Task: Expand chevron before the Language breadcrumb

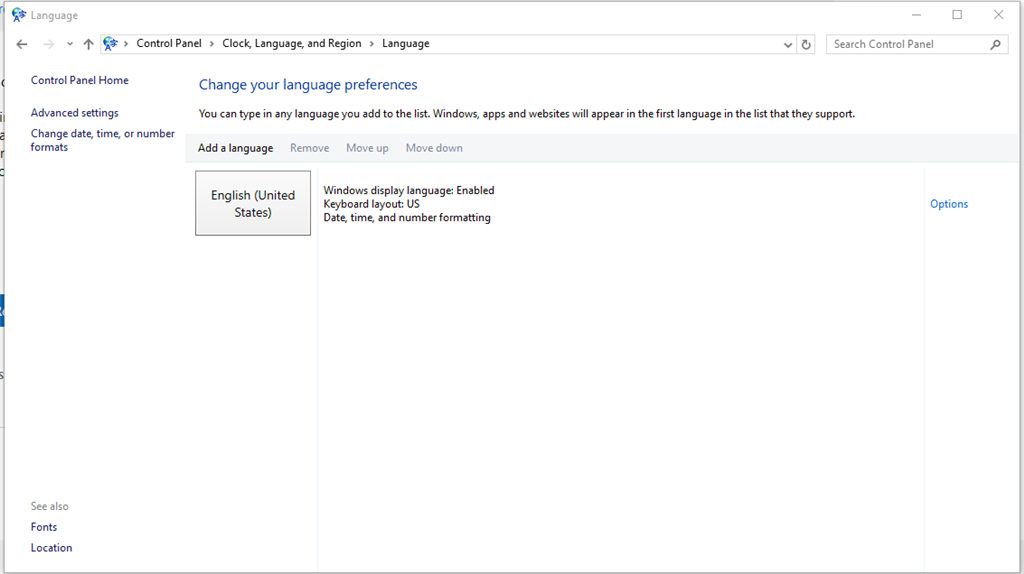Action: [x=372, y=44]
